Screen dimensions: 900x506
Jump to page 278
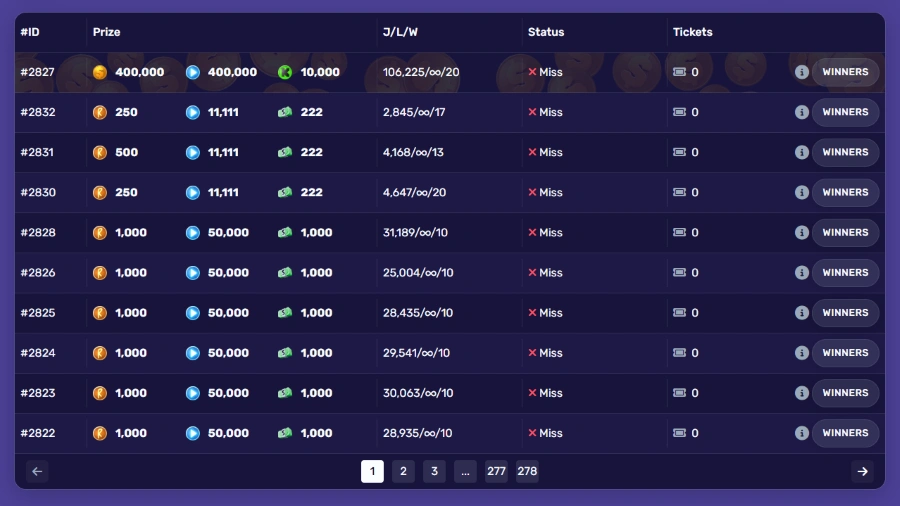pos(527,471)
